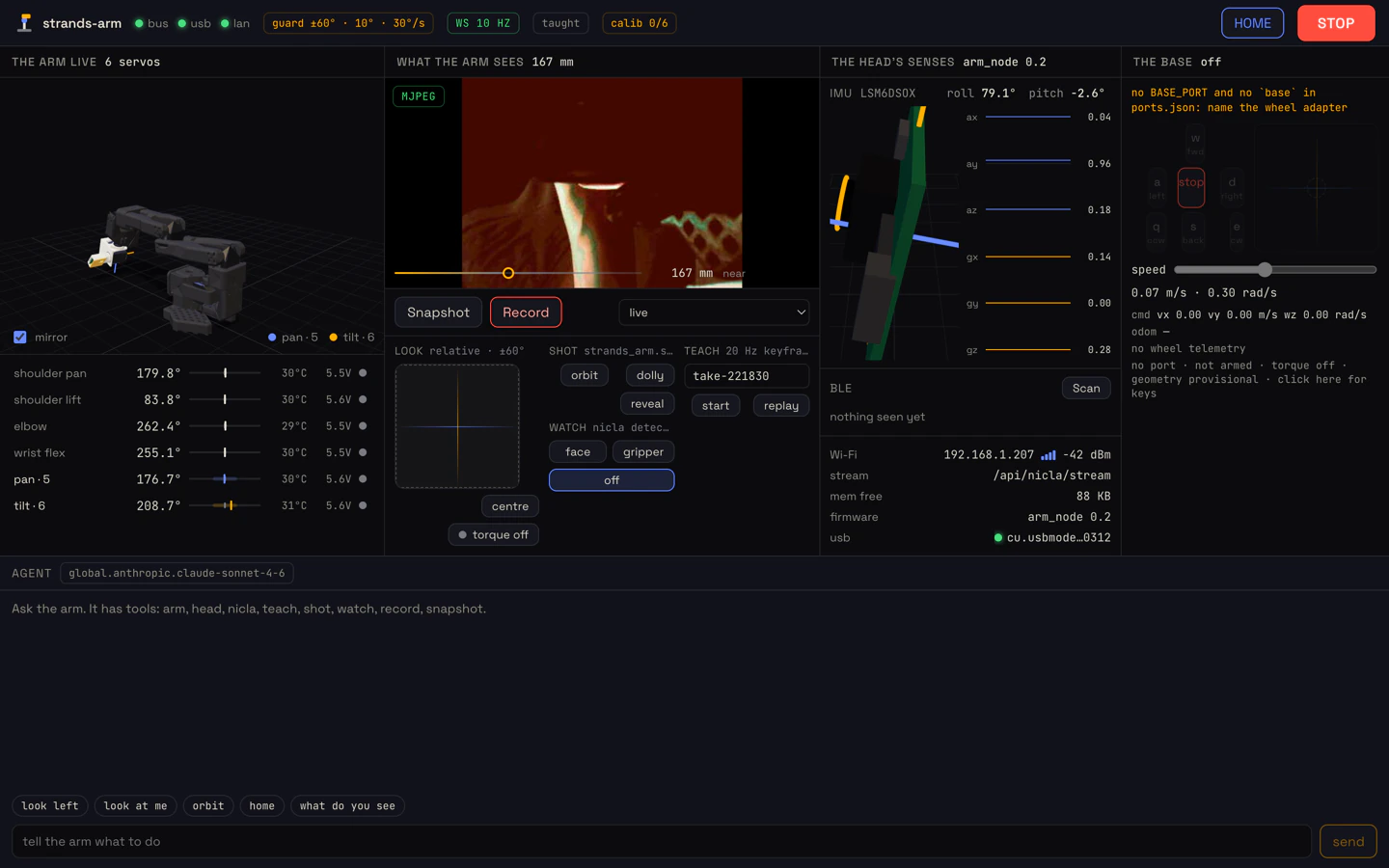
Task: Select the 'look at me' suggestion chip
Action: coord(135,806)
